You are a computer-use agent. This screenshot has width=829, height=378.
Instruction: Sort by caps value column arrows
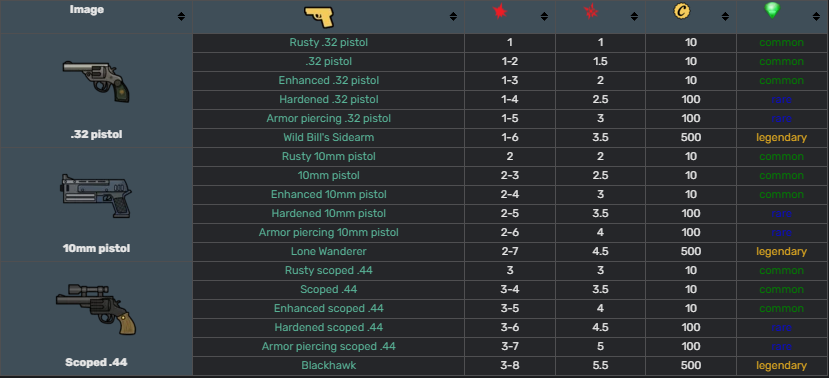click(725, 16)
